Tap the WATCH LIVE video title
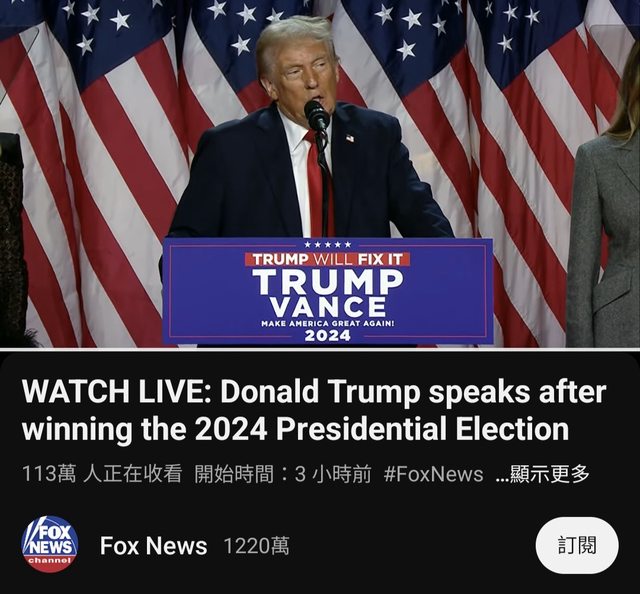640x594 pixels. click(314, 410)
